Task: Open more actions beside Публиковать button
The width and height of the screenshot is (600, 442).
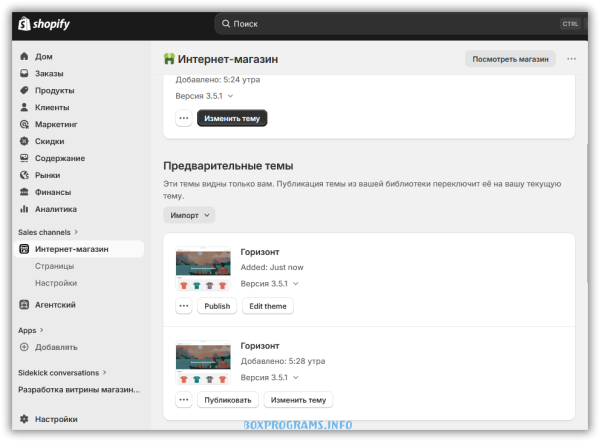Action: pos(184,400)
